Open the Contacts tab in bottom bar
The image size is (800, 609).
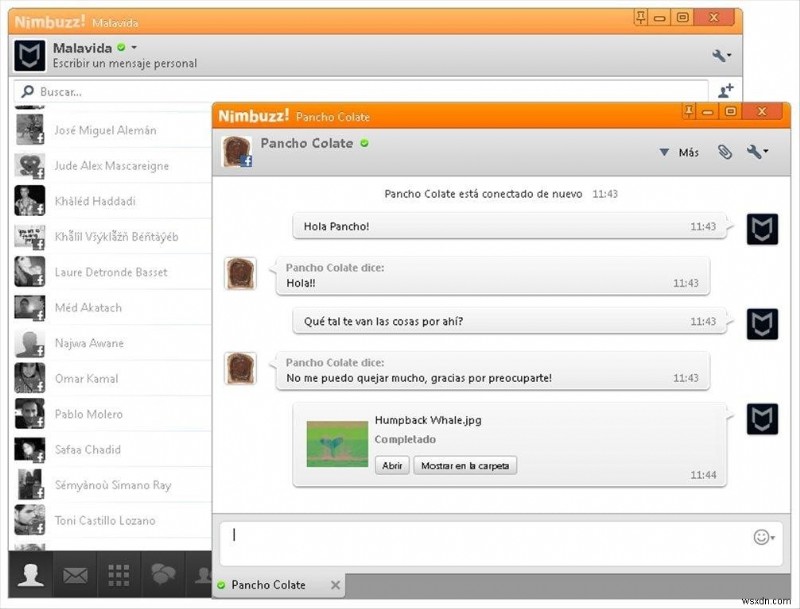pyautogui.click(x=31, y=575)
